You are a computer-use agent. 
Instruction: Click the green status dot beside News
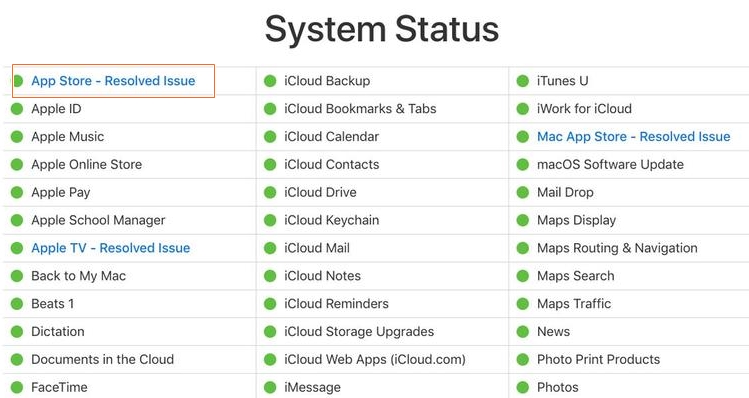click(x=523, y=332)
